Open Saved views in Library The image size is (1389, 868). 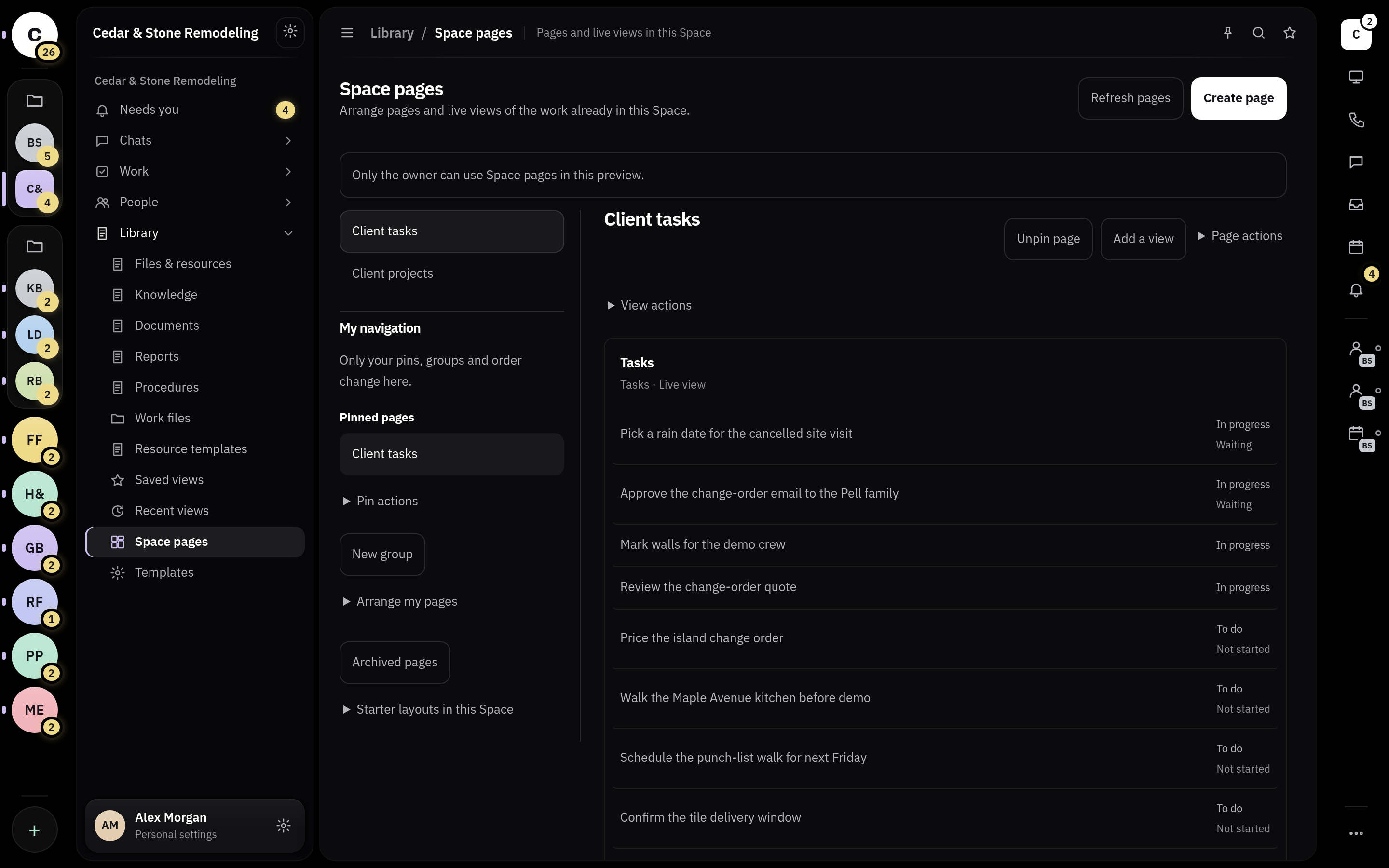click(194, 480)
